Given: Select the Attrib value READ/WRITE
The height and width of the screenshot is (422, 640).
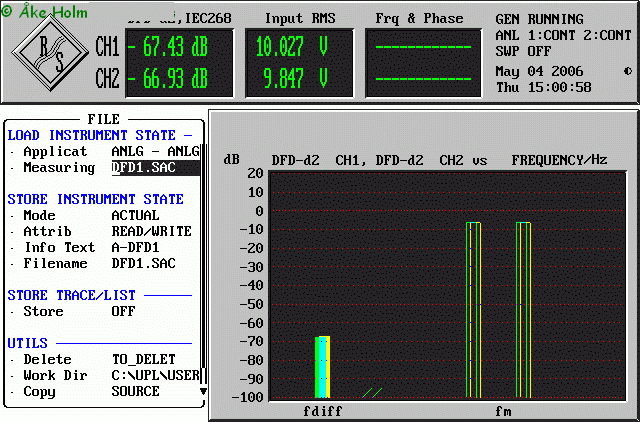Looking at the screenshot, I should [151, 231].
